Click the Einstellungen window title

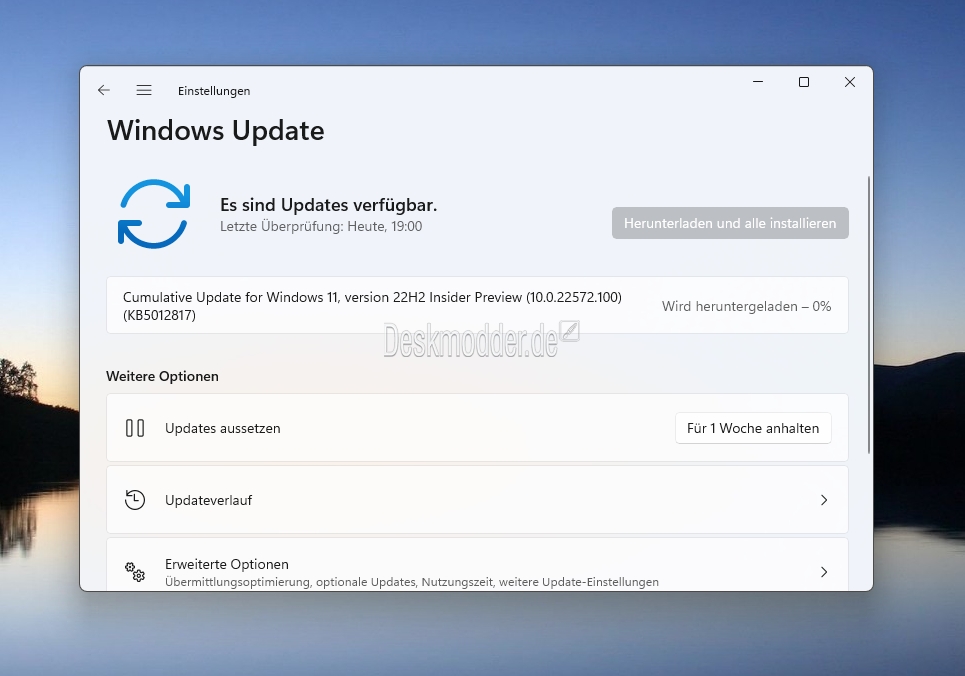click(214, 91)
